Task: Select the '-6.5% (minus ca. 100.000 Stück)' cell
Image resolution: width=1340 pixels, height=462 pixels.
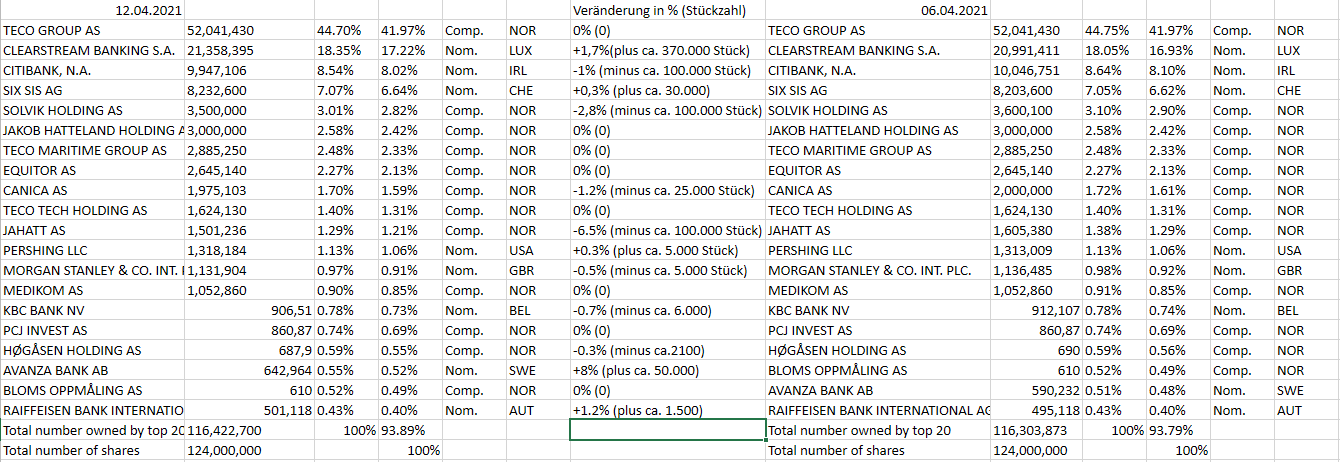Action: pyautogui.click(x=665, y=230)
